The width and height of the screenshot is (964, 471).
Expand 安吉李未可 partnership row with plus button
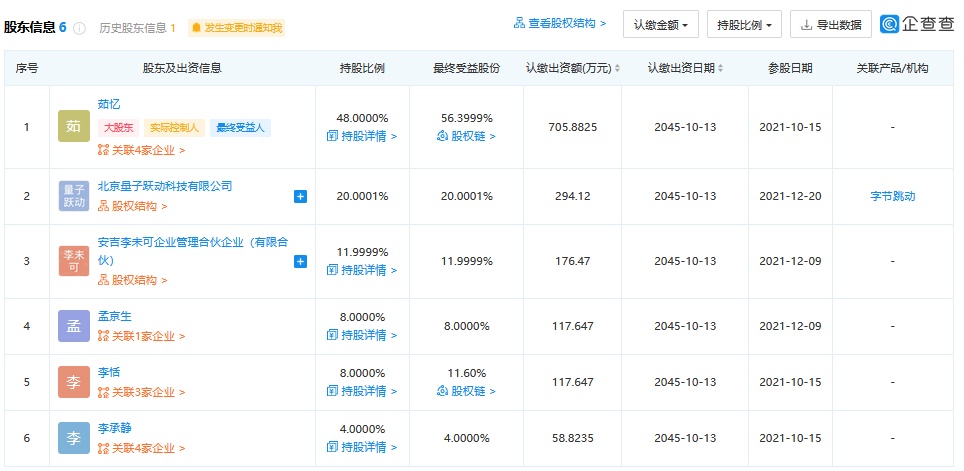(x=300, y=261)
